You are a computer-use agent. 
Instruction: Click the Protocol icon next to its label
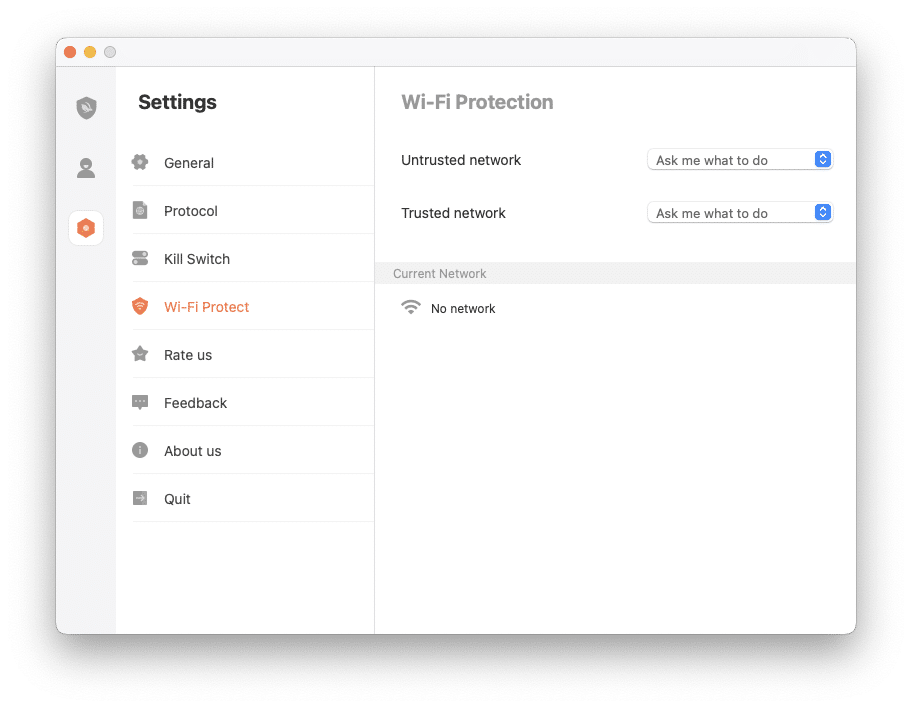140,210
